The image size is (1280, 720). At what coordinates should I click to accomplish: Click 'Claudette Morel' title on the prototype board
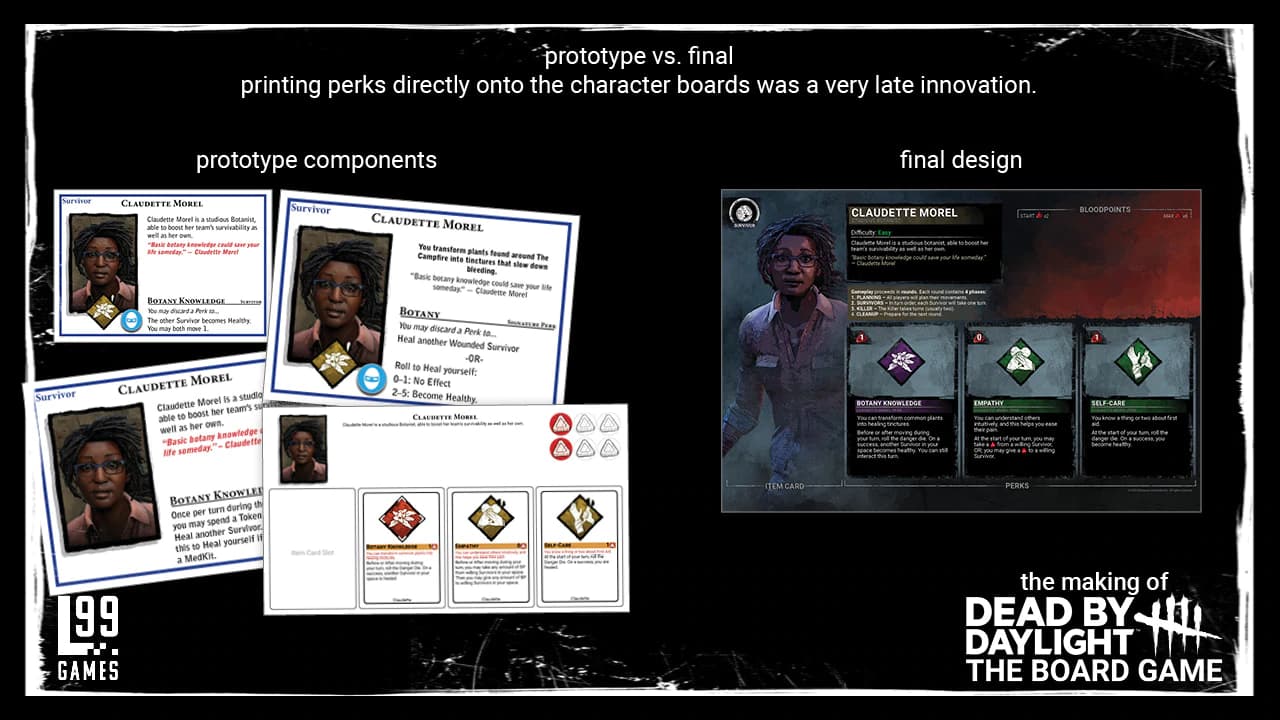click(445, 416)
